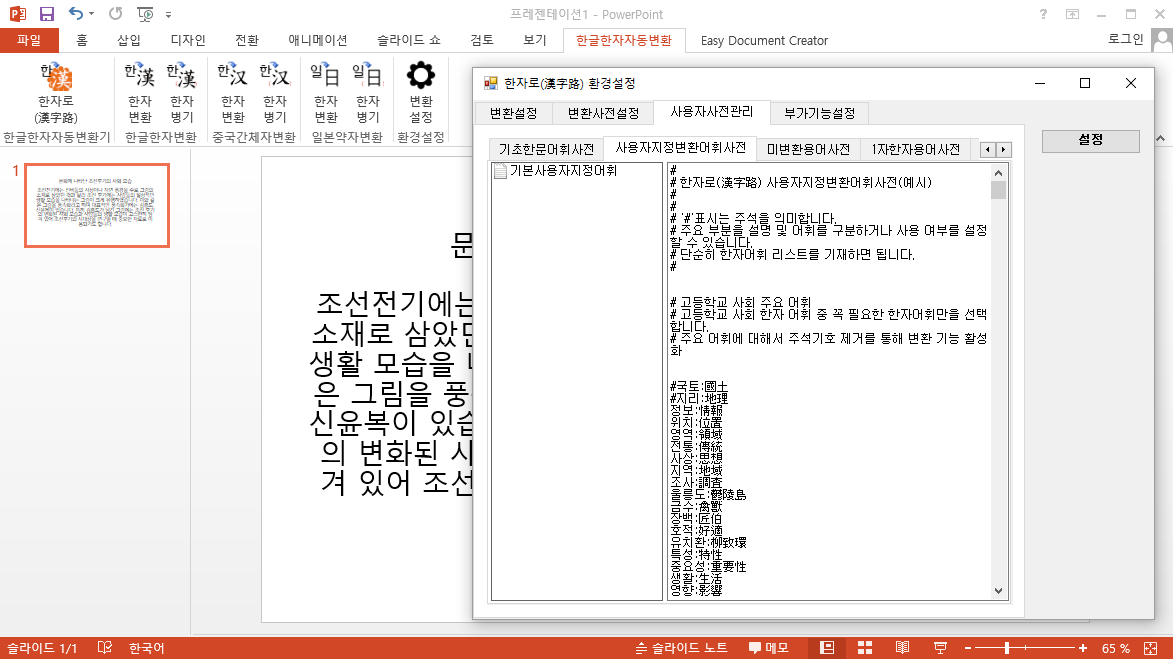This screenshot has height=659, width=1173.
Task: Click 한자변환 in the 한글한자변환 group
Action: (139, 91)
